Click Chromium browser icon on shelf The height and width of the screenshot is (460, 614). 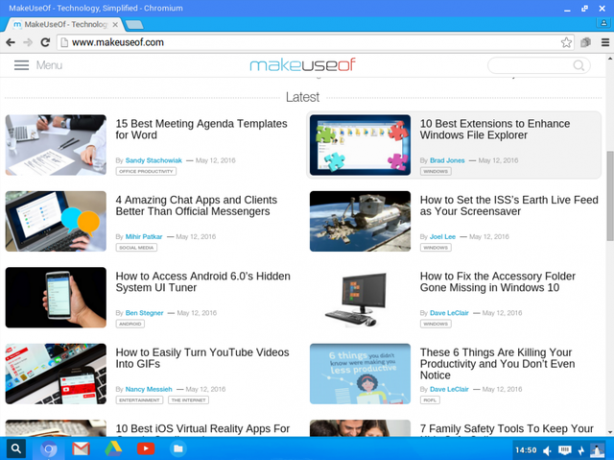[49, 449]
